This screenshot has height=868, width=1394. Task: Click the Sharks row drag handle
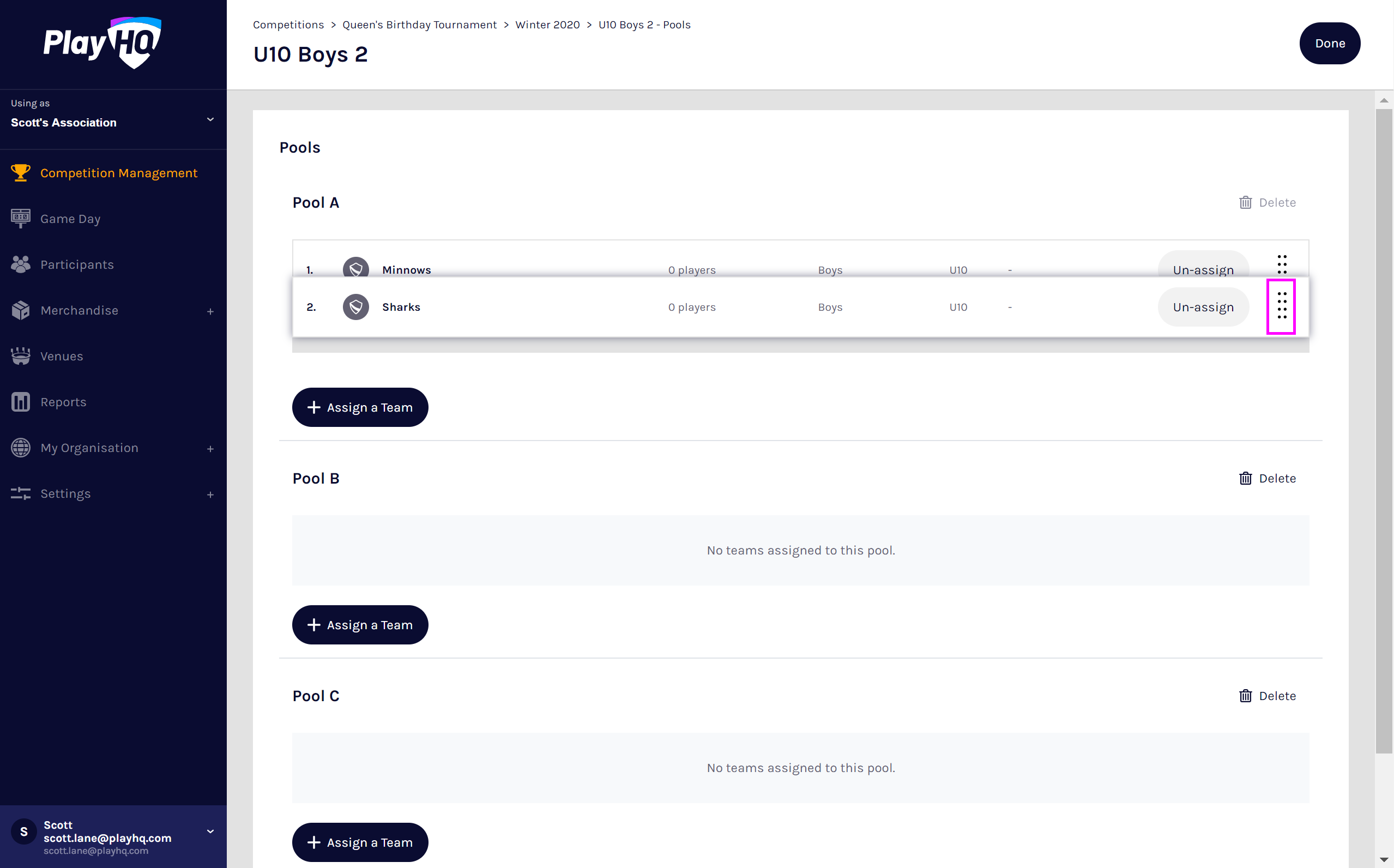click(1281, 306)
